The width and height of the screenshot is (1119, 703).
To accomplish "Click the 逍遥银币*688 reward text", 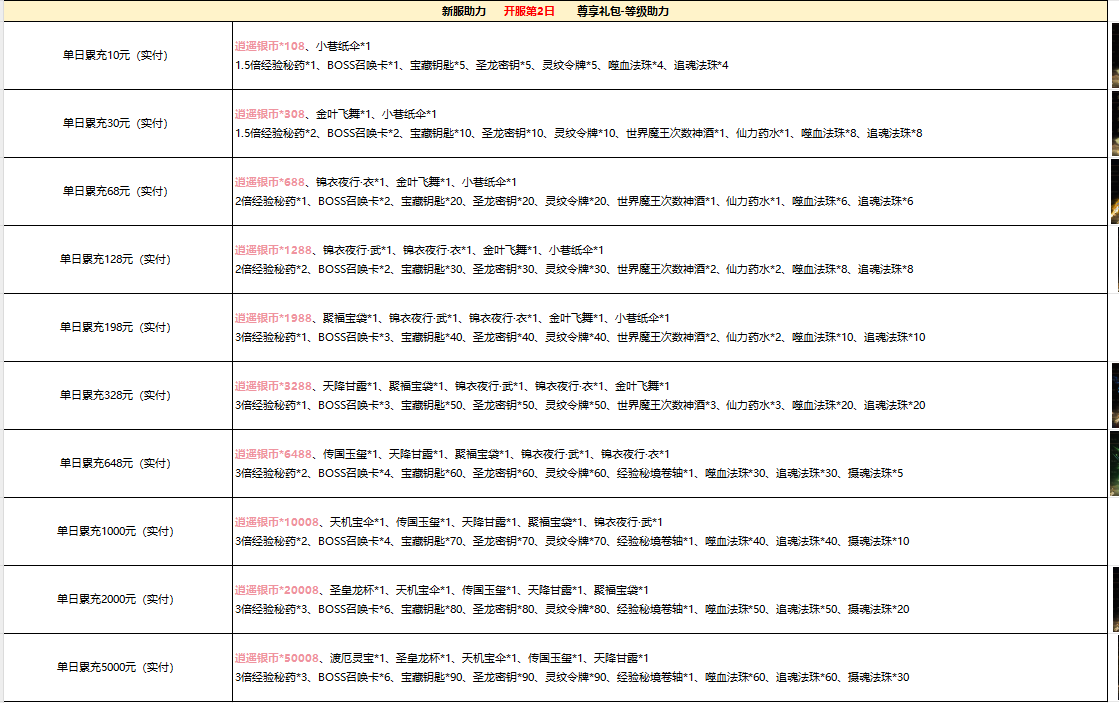I will [x=269, y=182].
